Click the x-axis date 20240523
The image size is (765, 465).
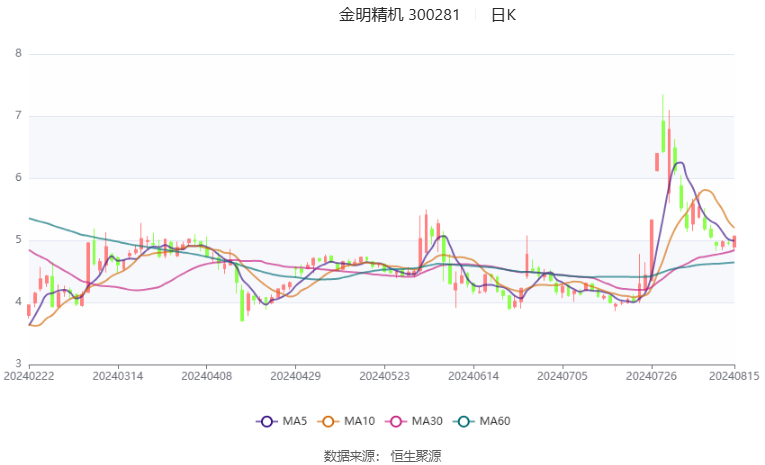pyautogui.click(x=384, y=376)
